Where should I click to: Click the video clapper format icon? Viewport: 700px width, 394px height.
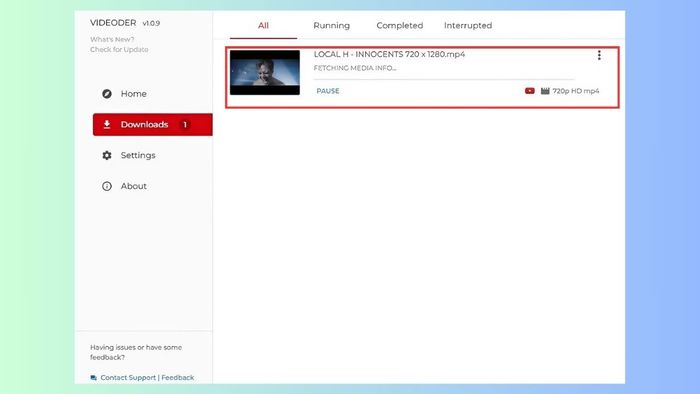coord(545,91)
